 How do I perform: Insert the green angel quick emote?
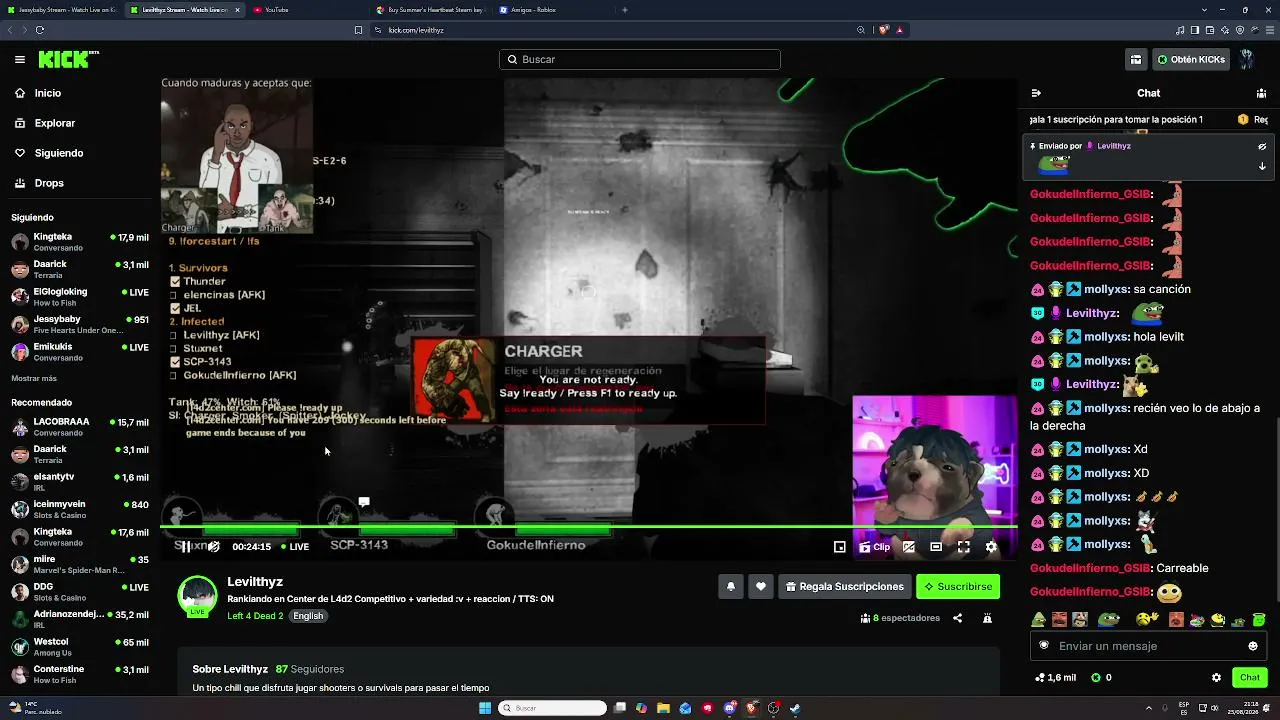(x=1259, y=620)
